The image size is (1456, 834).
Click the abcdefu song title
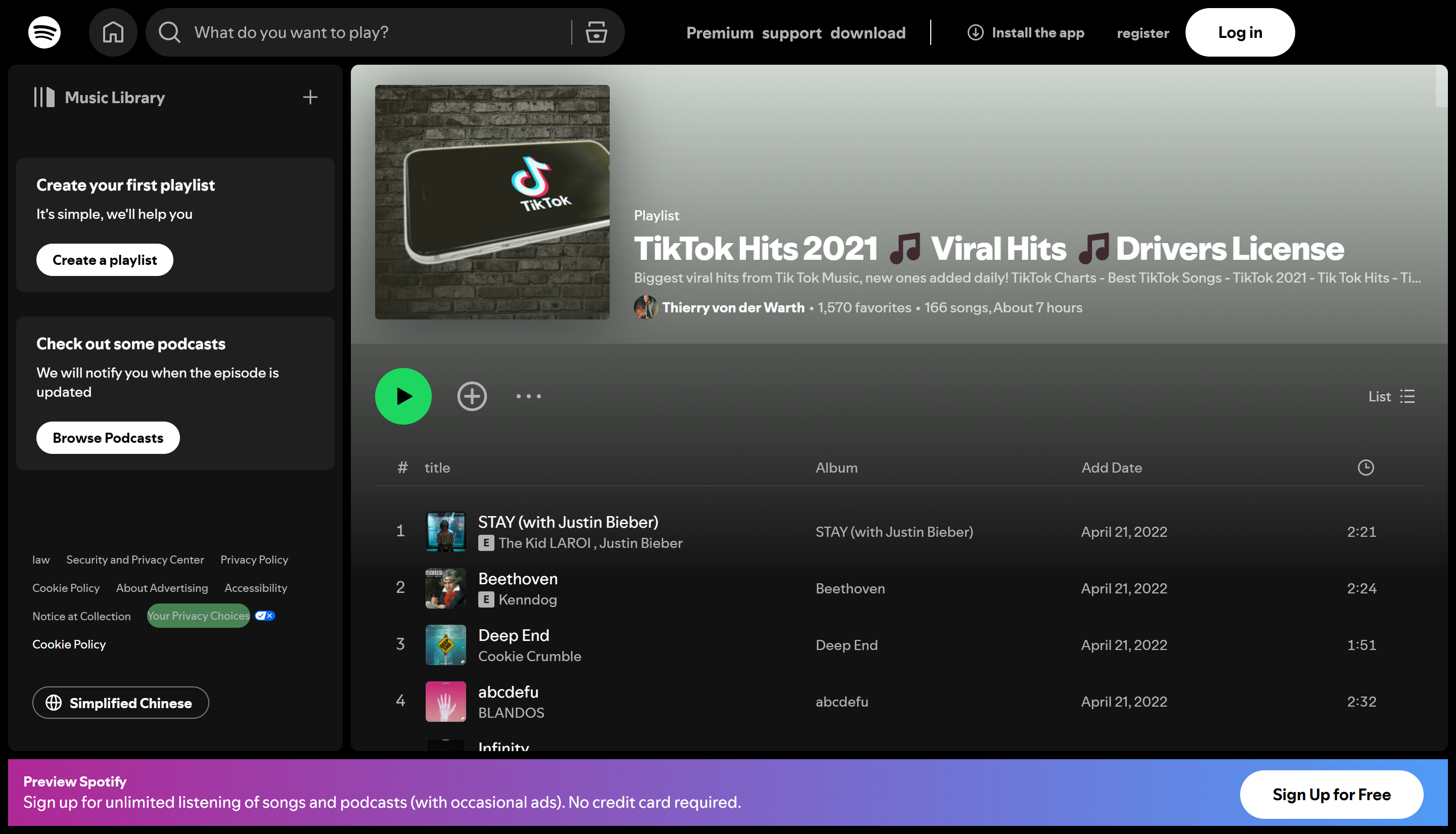coord(509,692)
